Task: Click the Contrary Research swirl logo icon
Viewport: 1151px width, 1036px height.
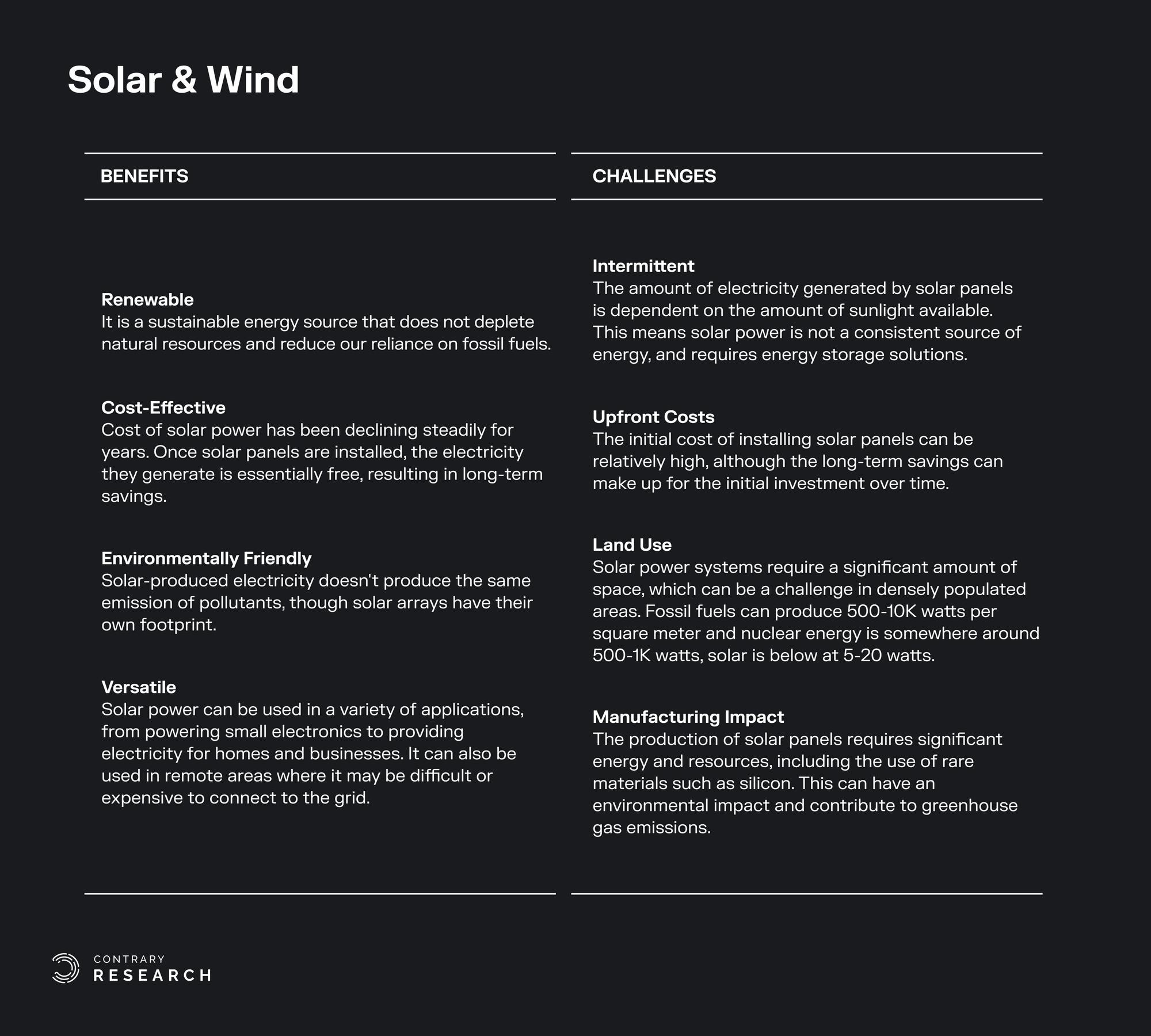Action: coord(66,968)
